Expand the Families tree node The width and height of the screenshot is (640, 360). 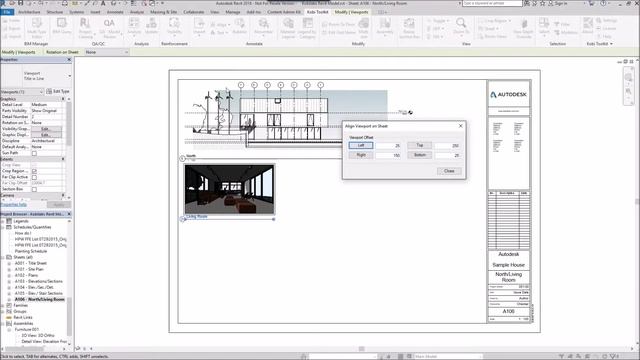3,305
